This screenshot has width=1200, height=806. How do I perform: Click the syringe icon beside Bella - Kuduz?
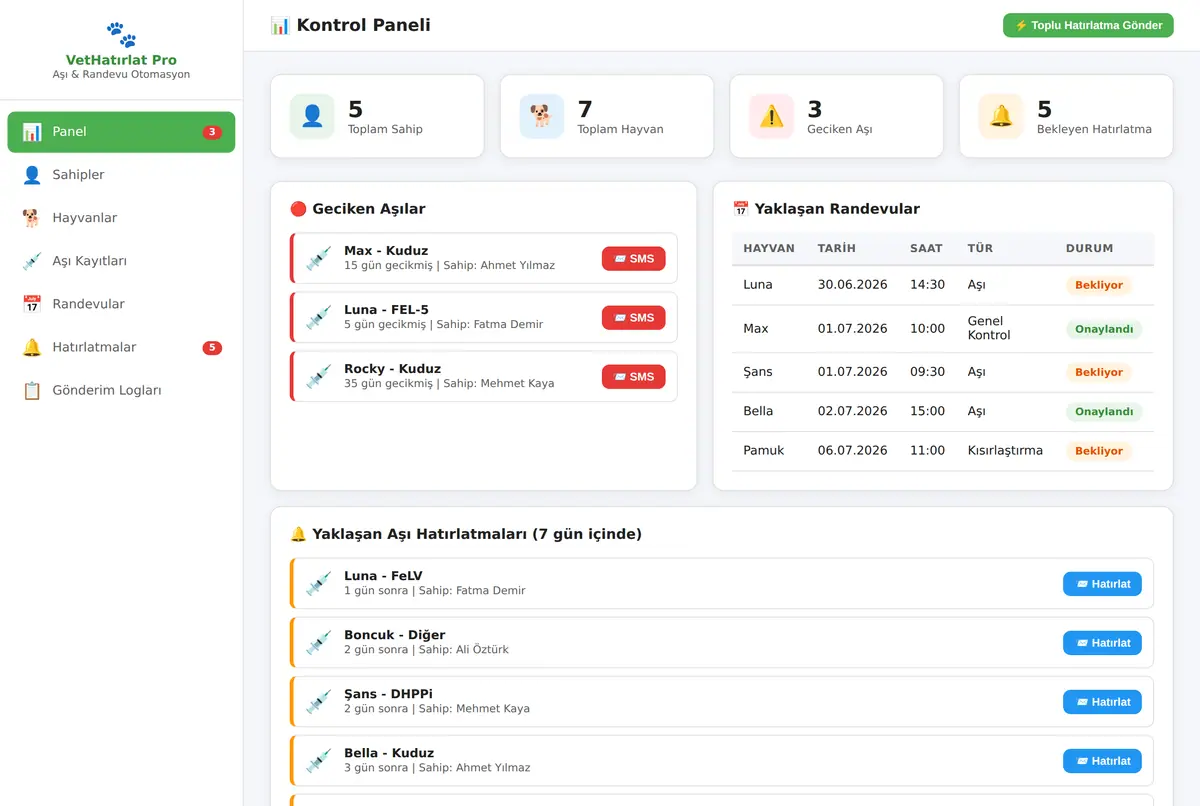click(319, 760)
